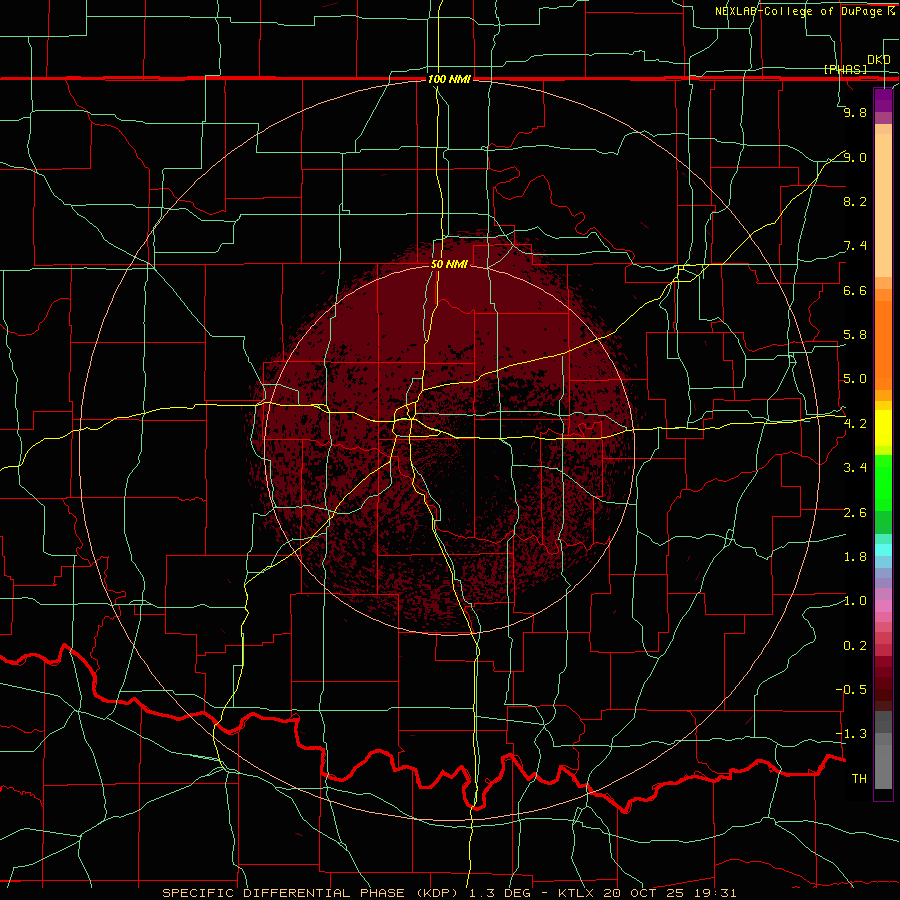The height and width of the screenshot is (900, 900).
Task: Click the 9.8 scale value
Action: tap(855, 112)
